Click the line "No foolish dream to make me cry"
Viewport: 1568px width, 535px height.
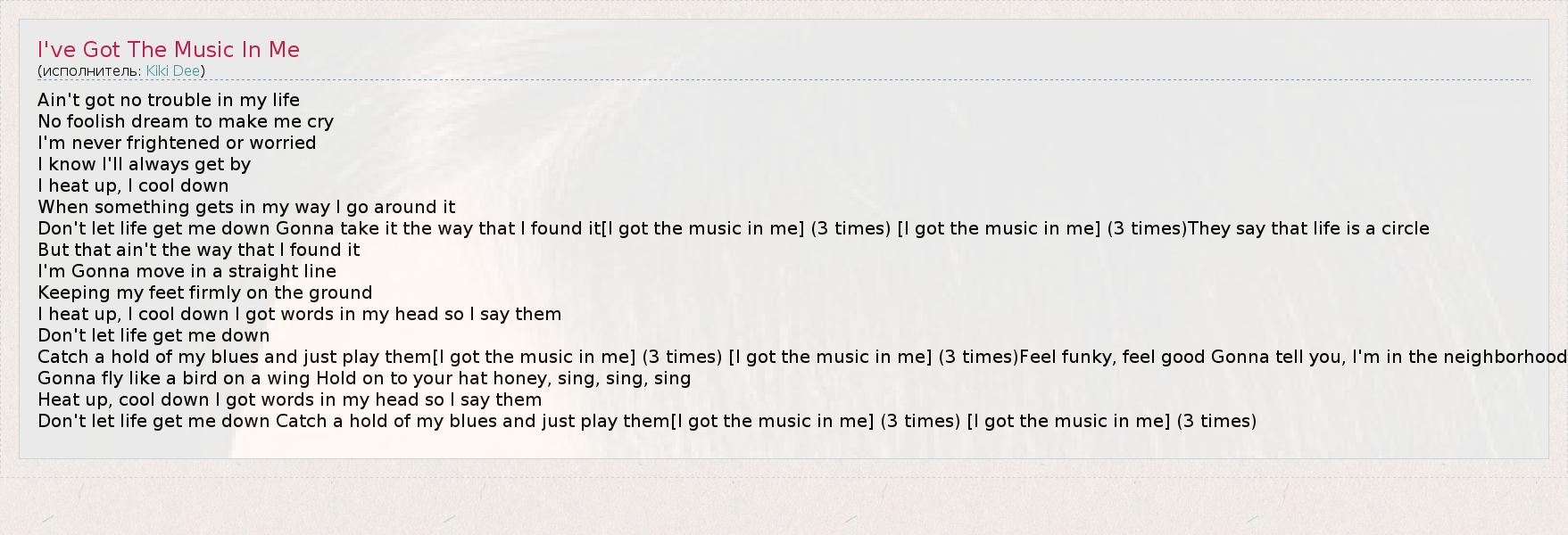click(x=186, y=121)
